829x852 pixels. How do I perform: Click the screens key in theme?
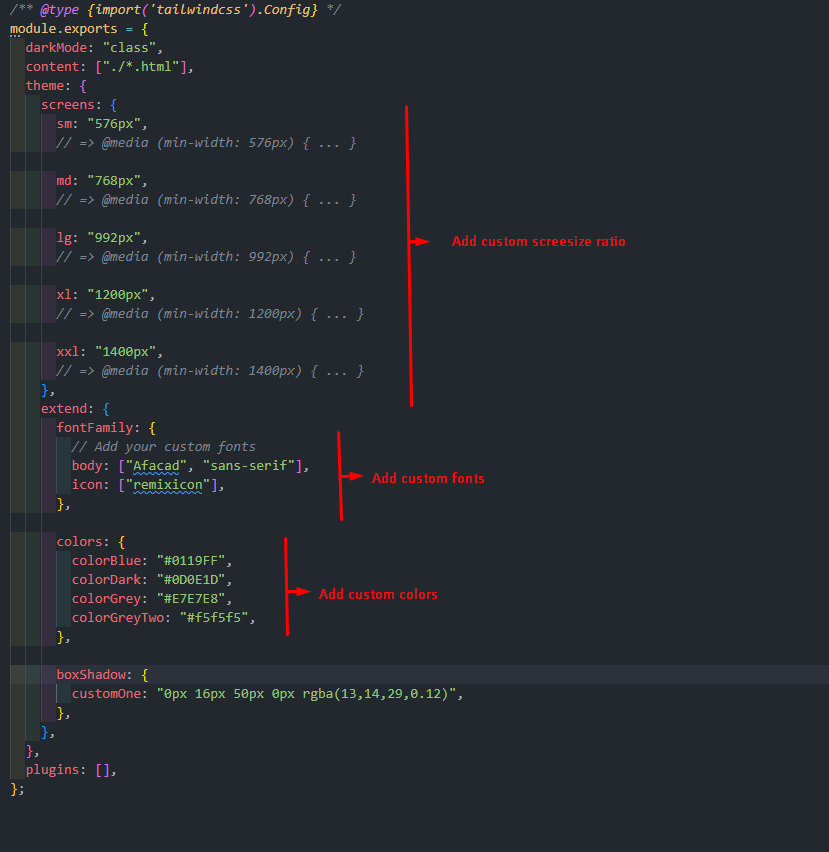[69, 105]
